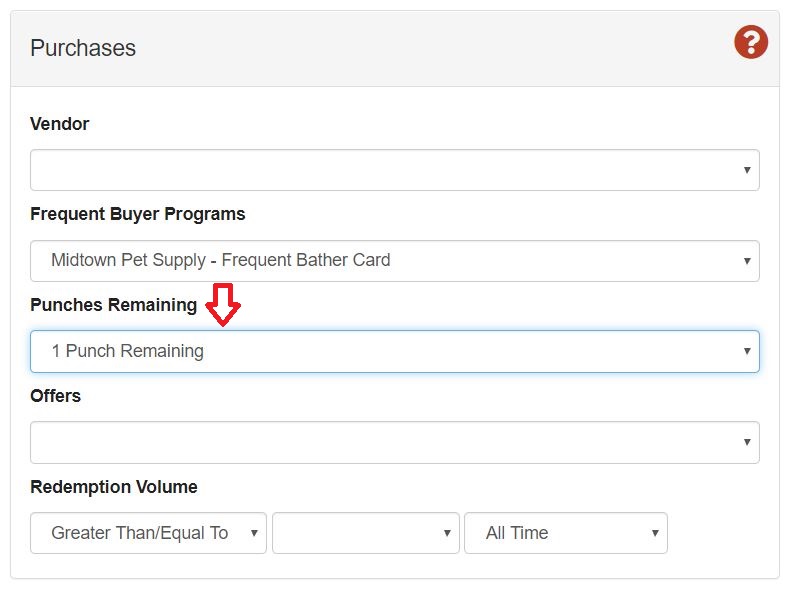Click the caret on All Time select
The height and width of the screenshot is (591, 791).
pos(654,533)
